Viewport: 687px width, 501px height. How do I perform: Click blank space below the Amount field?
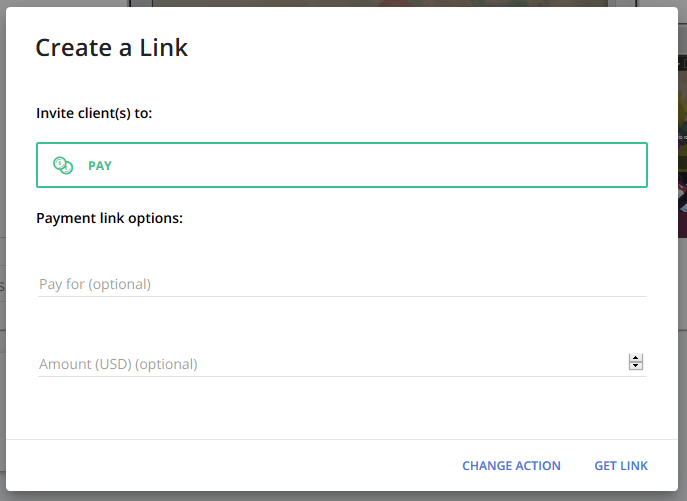coord(342,408)
